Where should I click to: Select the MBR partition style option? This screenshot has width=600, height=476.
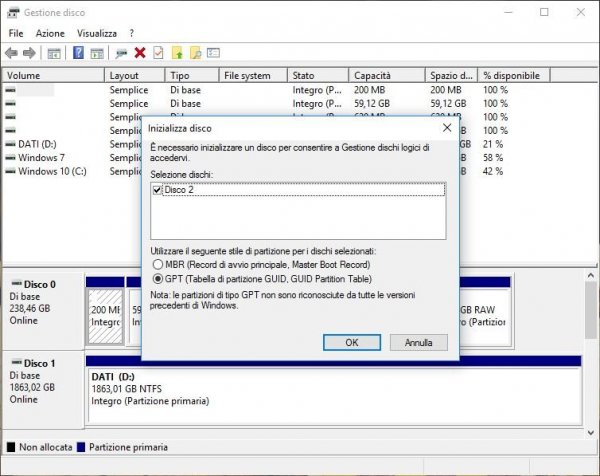156,264
